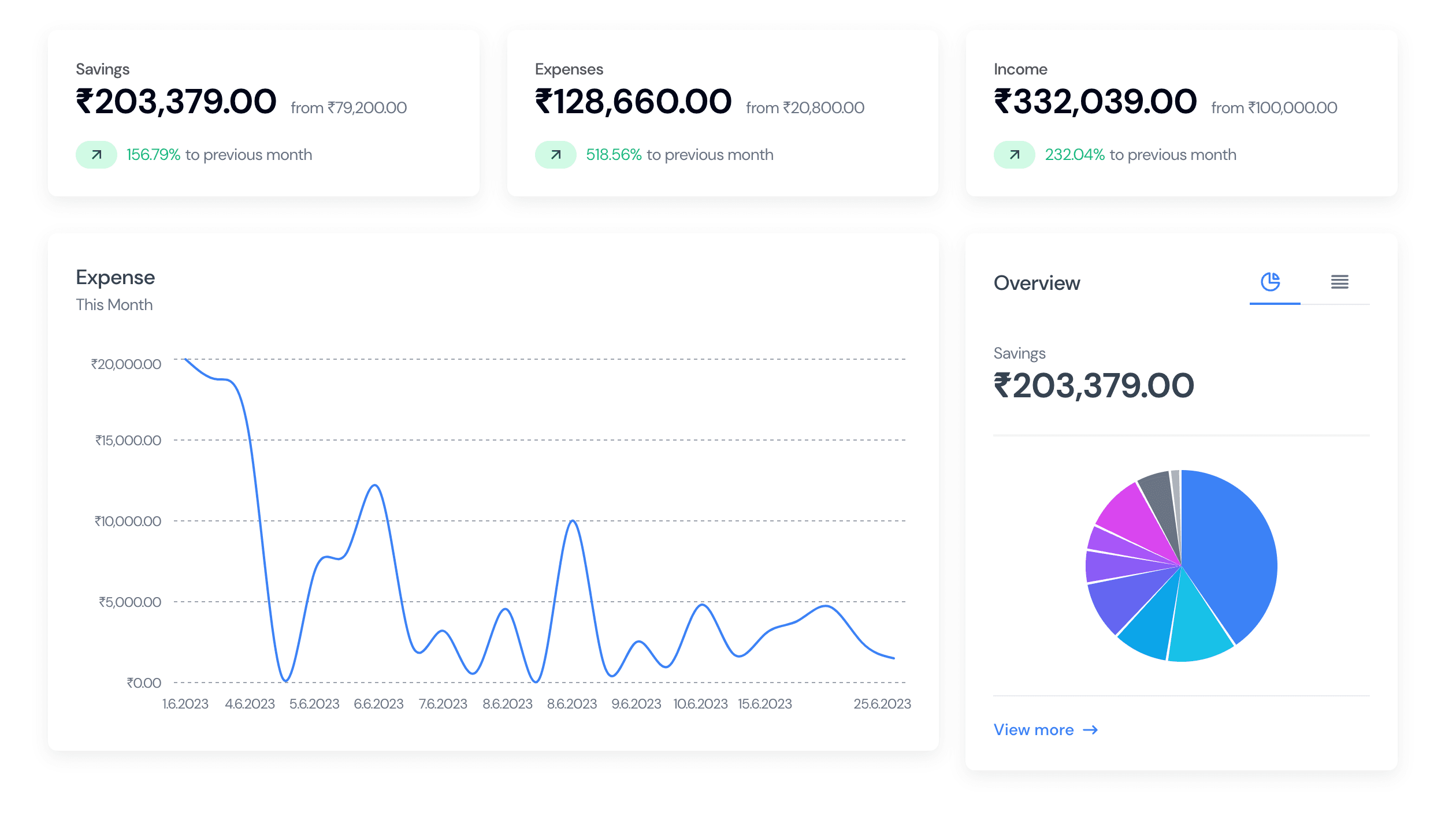Click the Savings amount in Overview panel
The height and width of the screenshot is (820, 1456).
click(1094, 385)
